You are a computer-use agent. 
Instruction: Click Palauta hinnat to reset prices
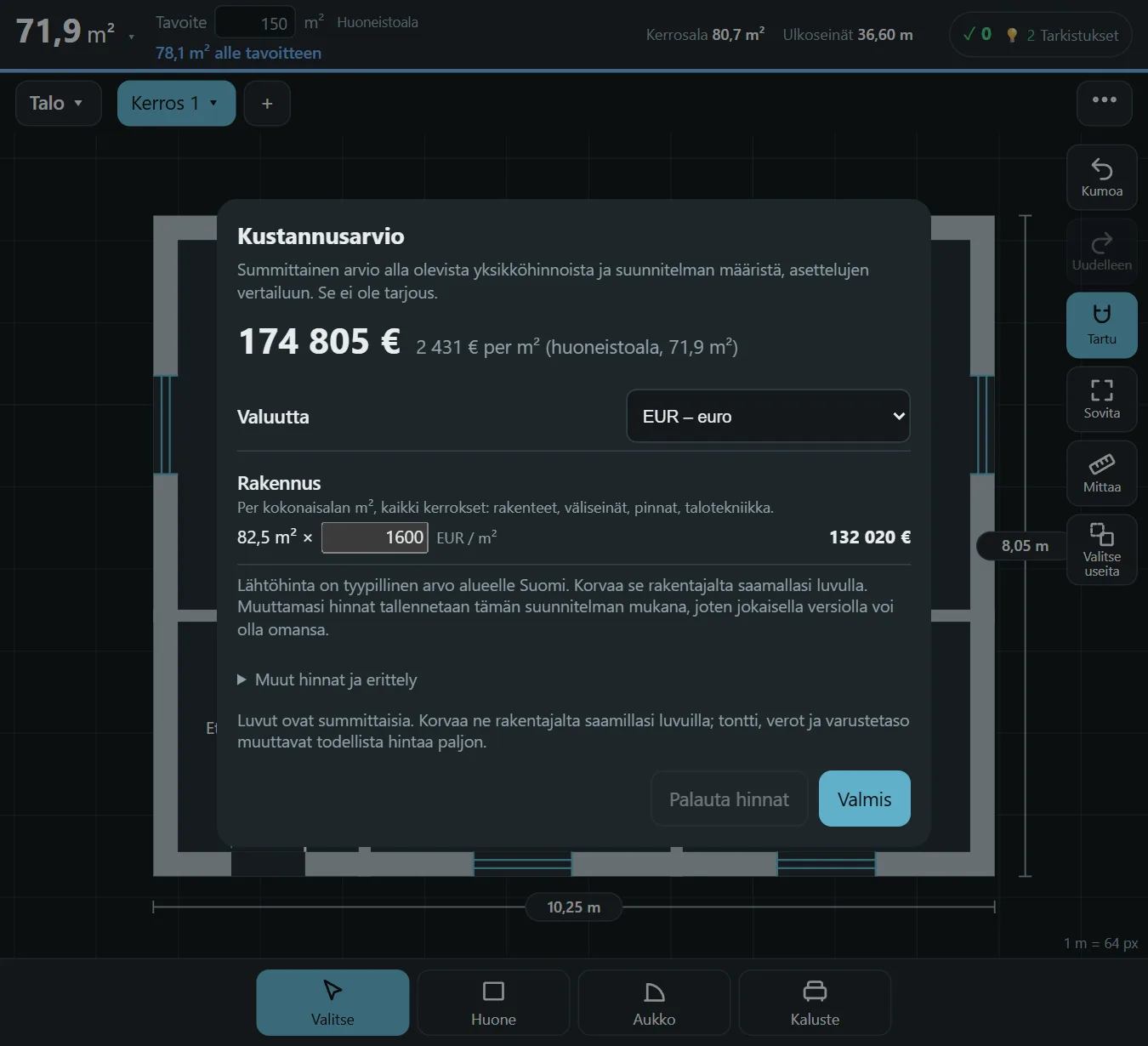pos(729,799)
